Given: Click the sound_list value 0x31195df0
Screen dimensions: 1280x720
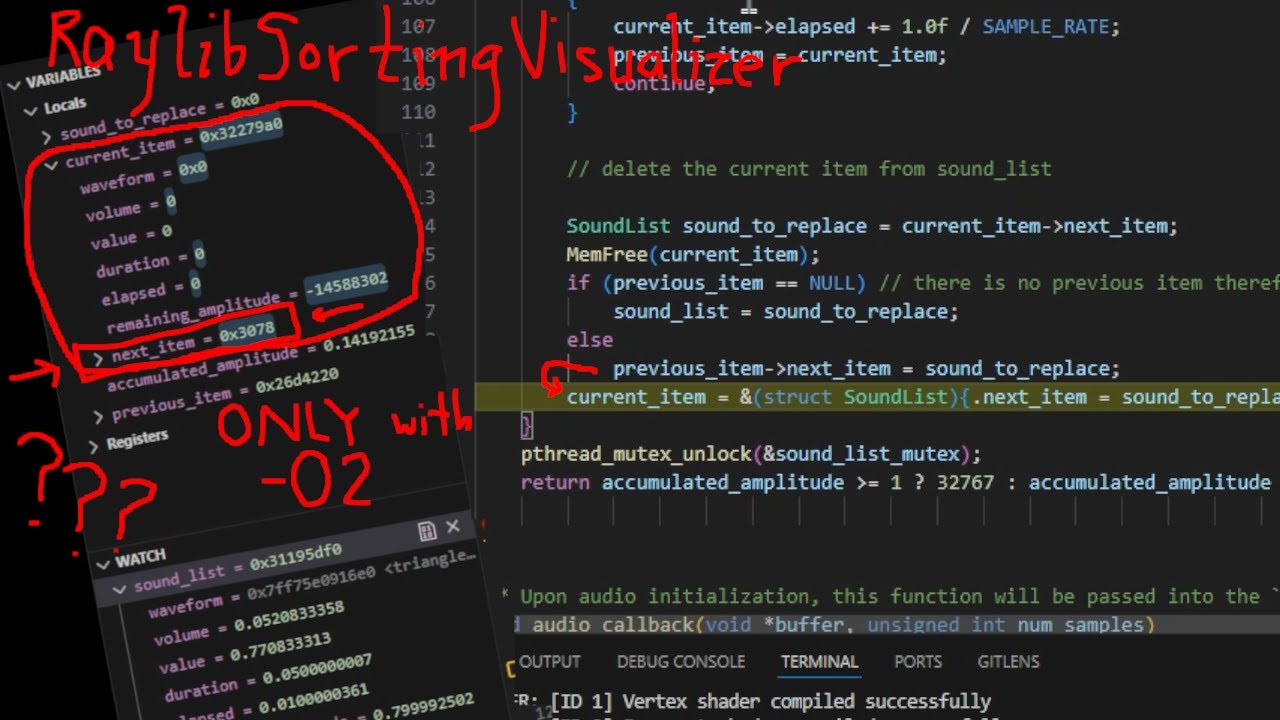Looking at the screenshot, I should tap(295, 556).
